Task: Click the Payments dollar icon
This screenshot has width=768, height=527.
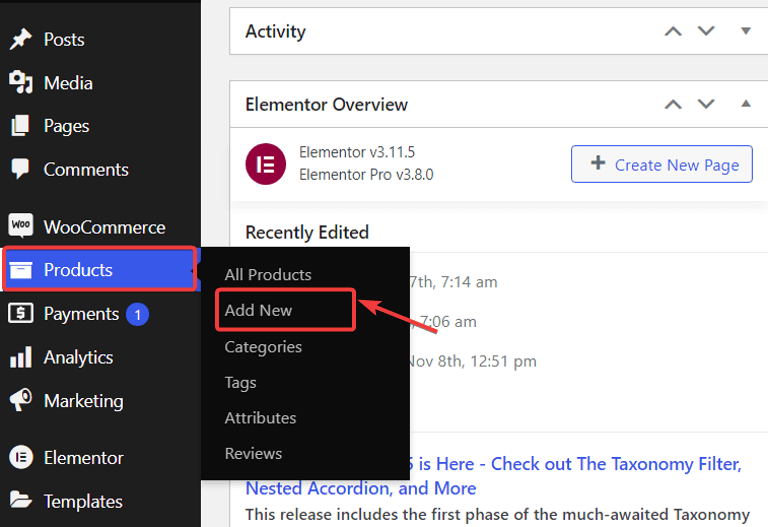Action: pyautogui.click(x=21, y=313)
